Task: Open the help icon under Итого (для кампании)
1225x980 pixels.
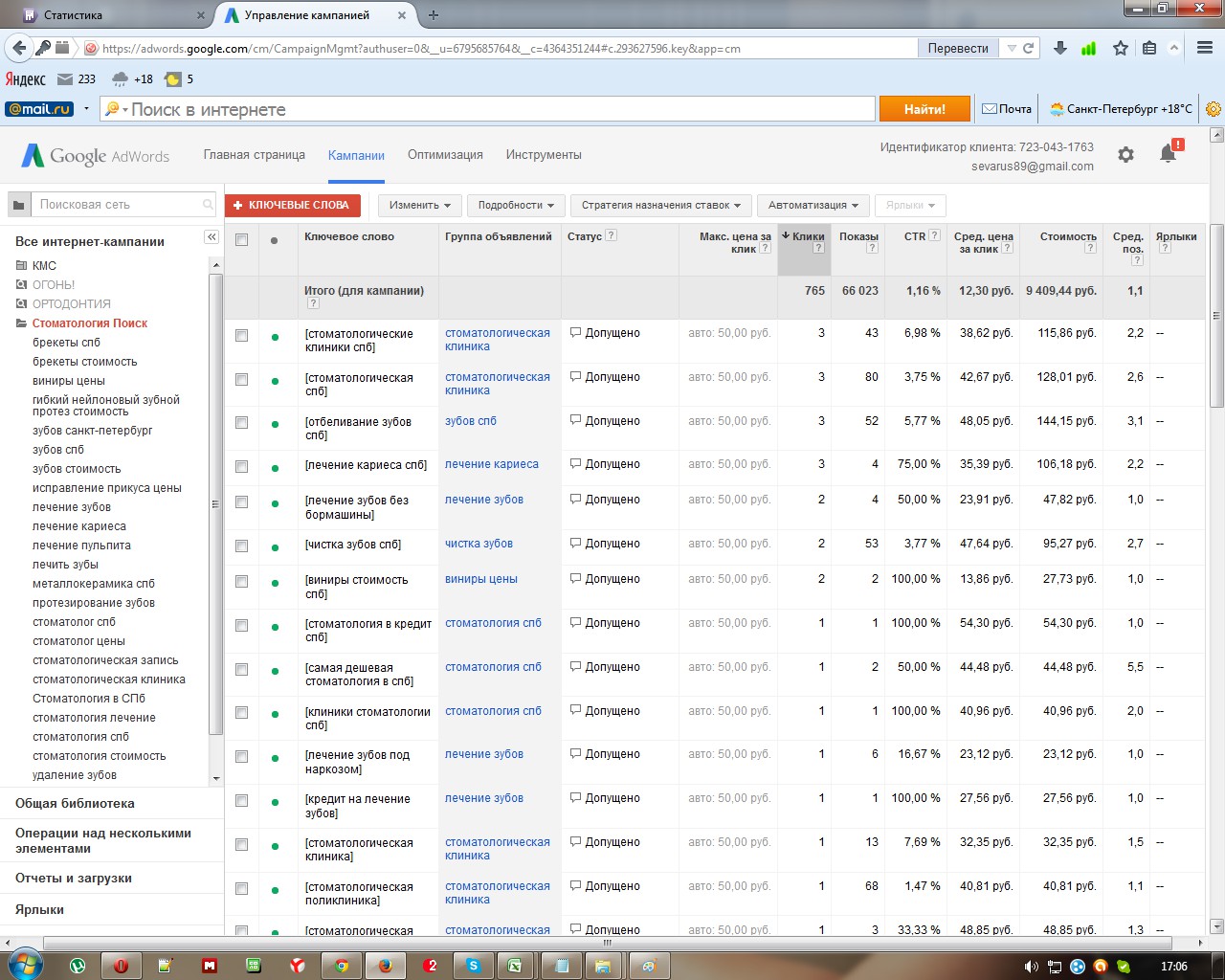Action: coord(313,303)
